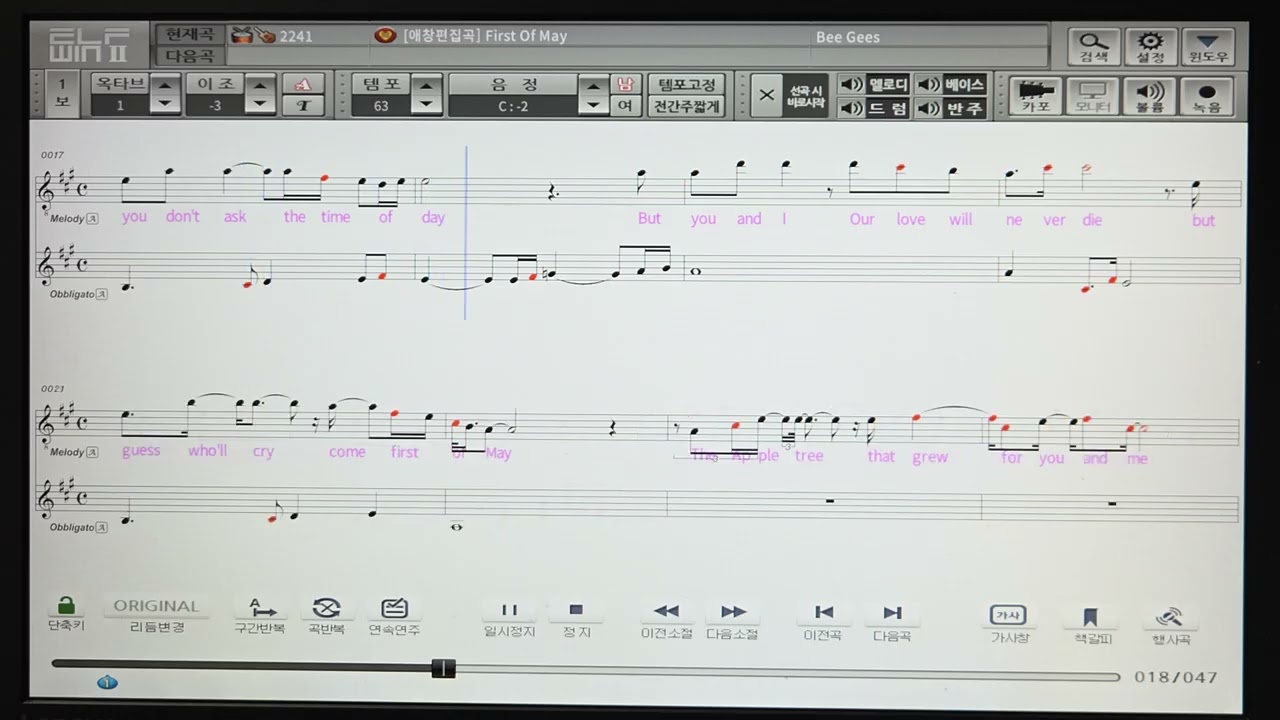1280x720 pixels.
Task: Click the red A font icon
Action: coord(303,84)
